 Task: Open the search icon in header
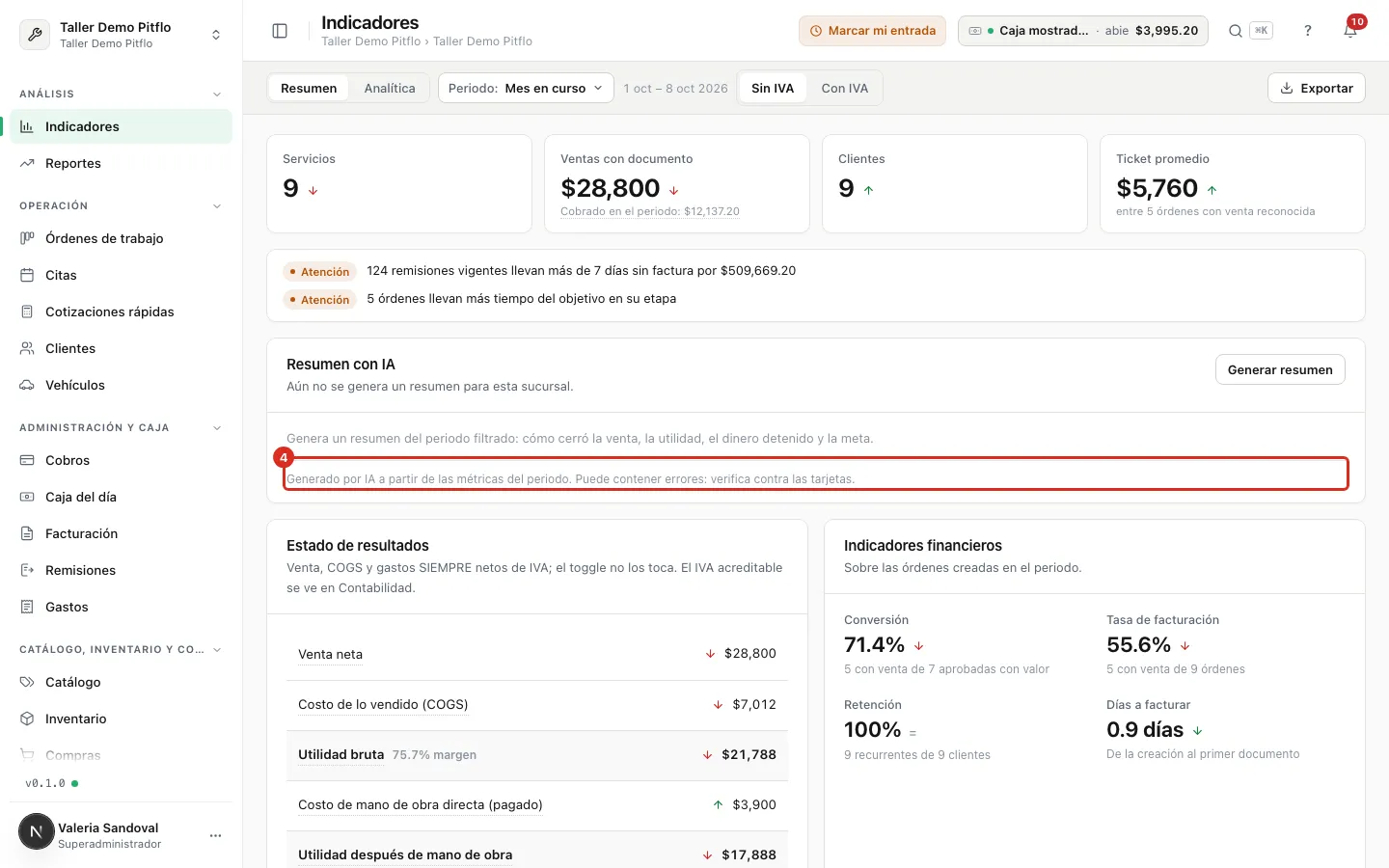click(x=1235, y=31)
